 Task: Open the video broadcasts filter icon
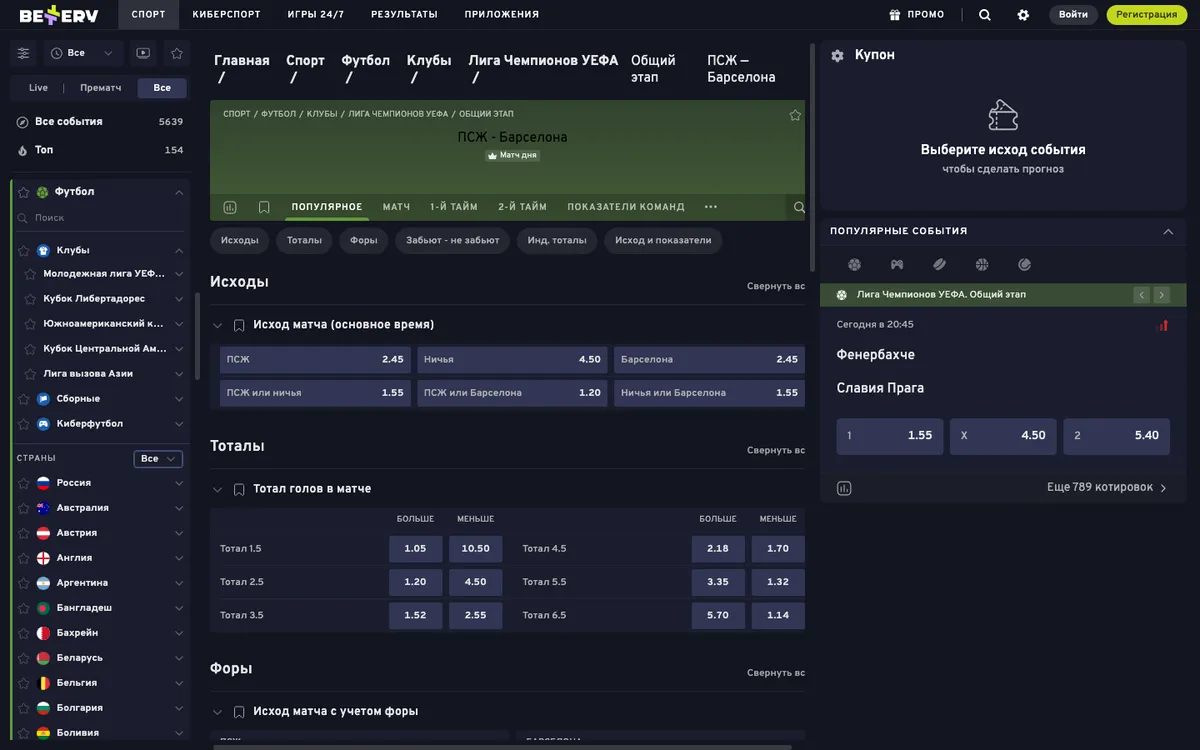[143, 53]
